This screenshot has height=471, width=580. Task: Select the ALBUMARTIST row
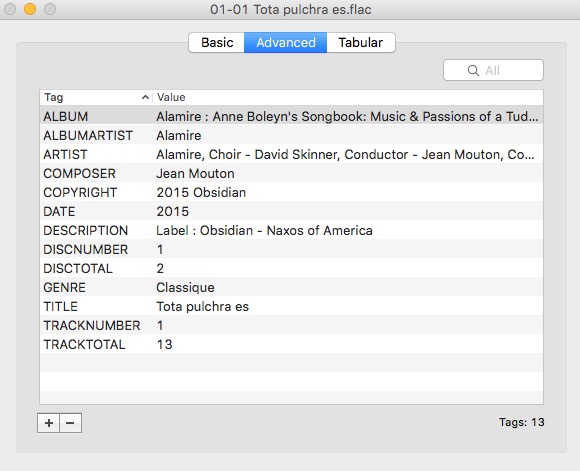click(x=291, y=135)
